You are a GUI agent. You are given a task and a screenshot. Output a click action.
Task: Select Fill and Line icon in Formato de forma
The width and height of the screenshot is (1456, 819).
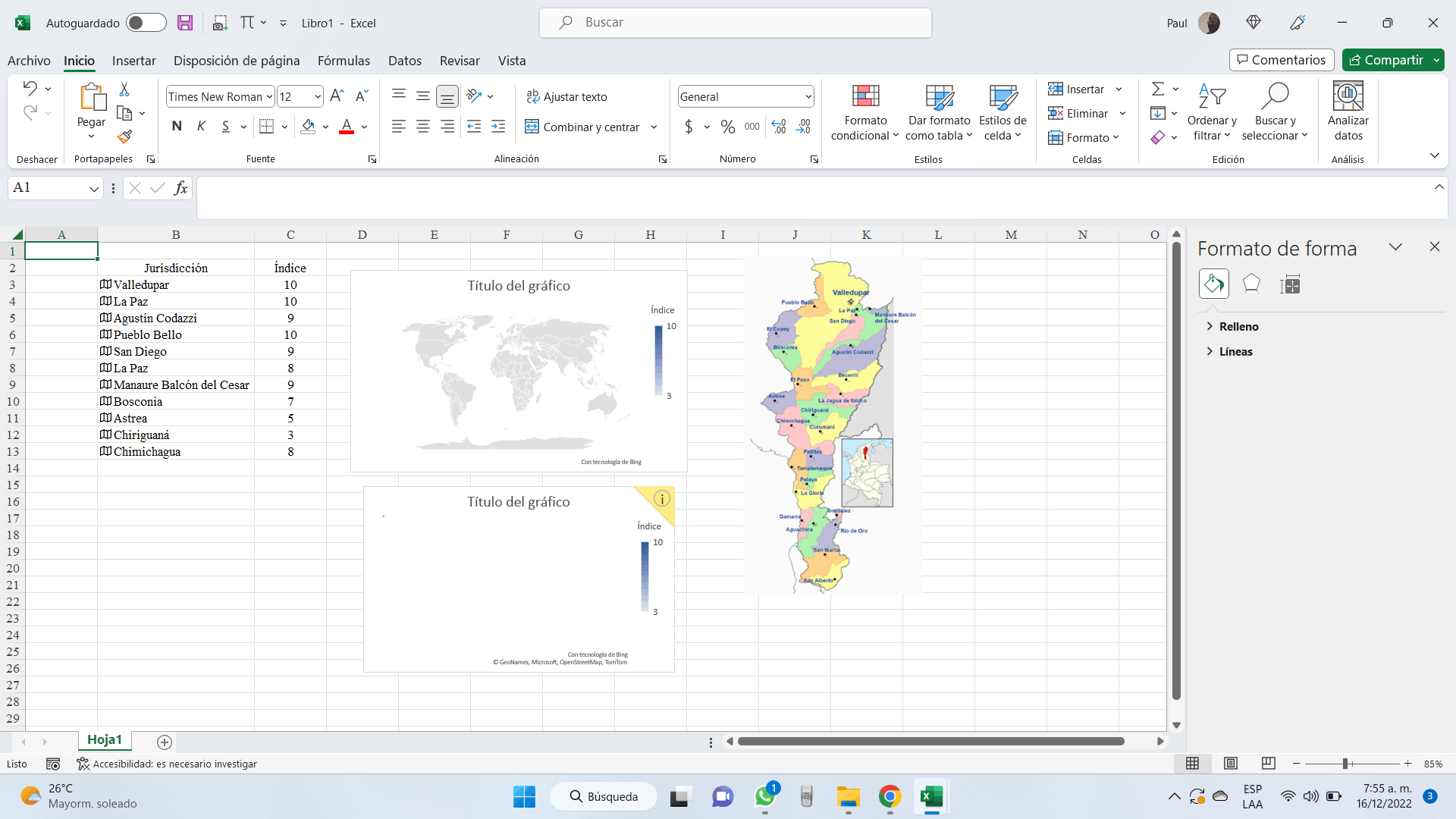click(x=1213, y=284)
